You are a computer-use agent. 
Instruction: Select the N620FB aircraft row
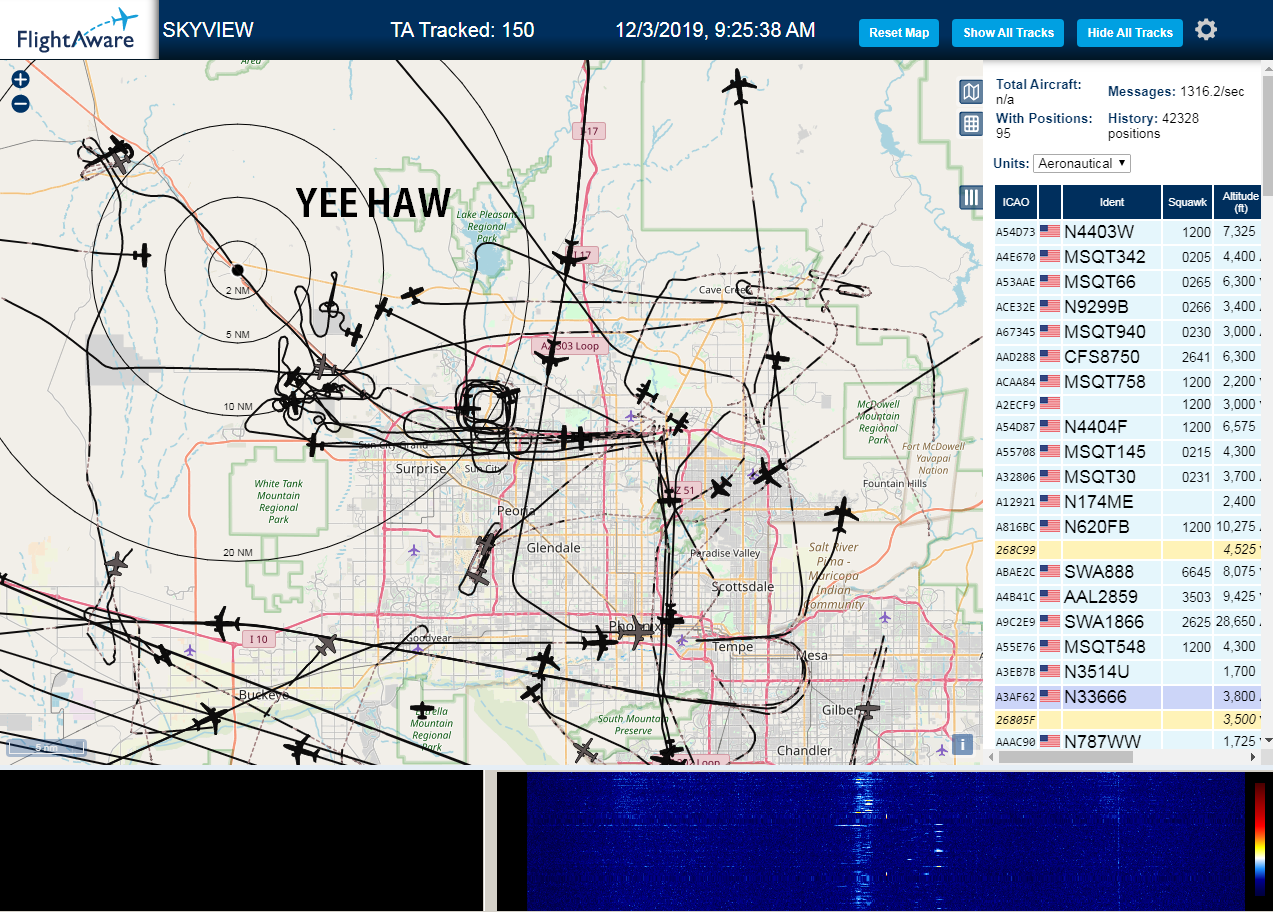pyautogui.click(x=1128, y=527)
